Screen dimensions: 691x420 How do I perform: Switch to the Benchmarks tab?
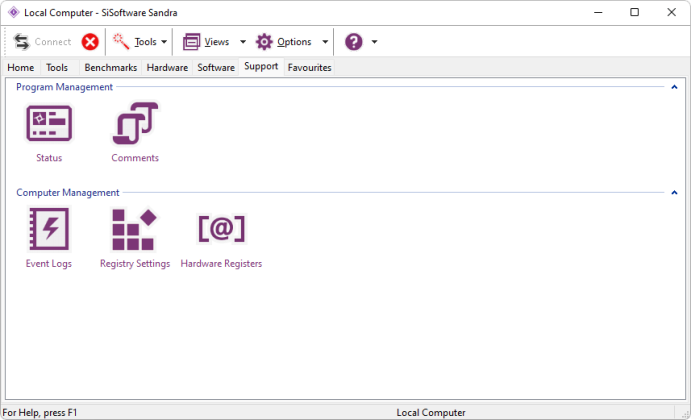(111, 67)
